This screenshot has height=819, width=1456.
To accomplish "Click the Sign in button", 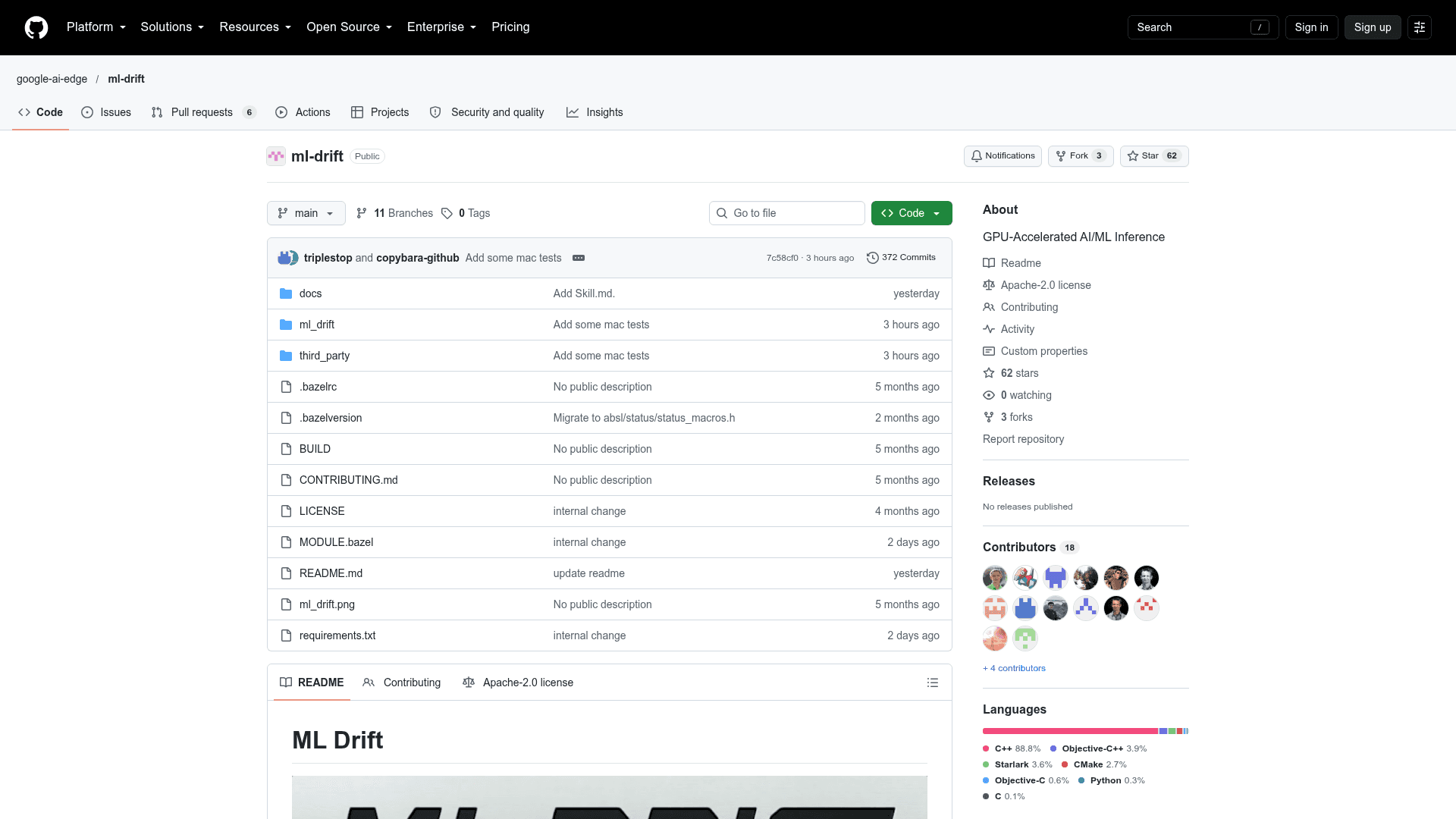I will (x=1311, y=27).
